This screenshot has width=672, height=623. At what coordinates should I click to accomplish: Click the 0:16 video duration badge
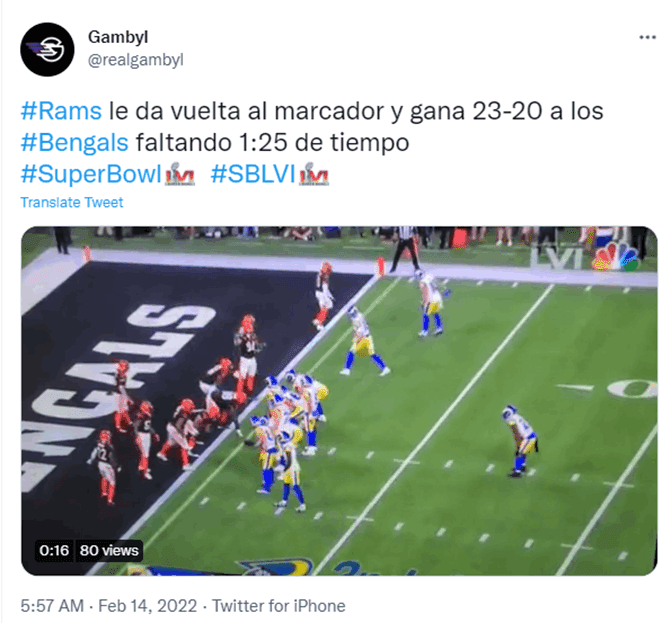[x=54, y=551]
